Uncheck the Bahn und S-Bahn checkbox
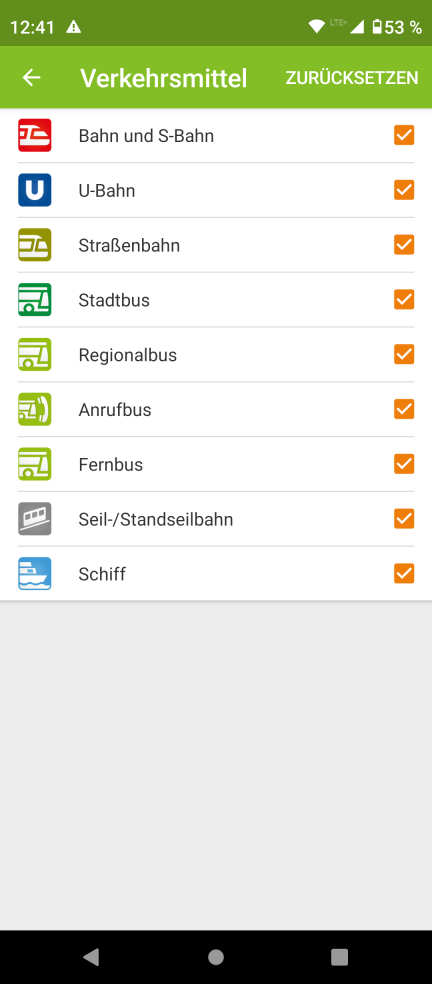This screenshot has width=432, height=984. pos(404,136)
